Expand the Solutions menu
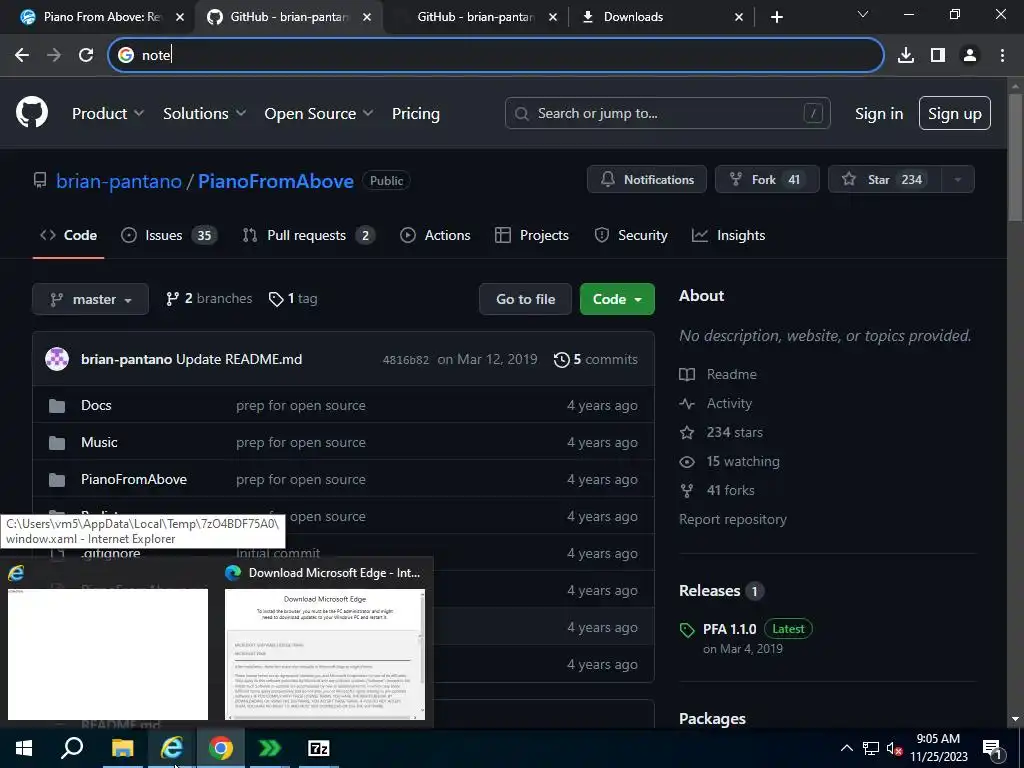This screenshot has width=1024, height=768. point(204,113)
